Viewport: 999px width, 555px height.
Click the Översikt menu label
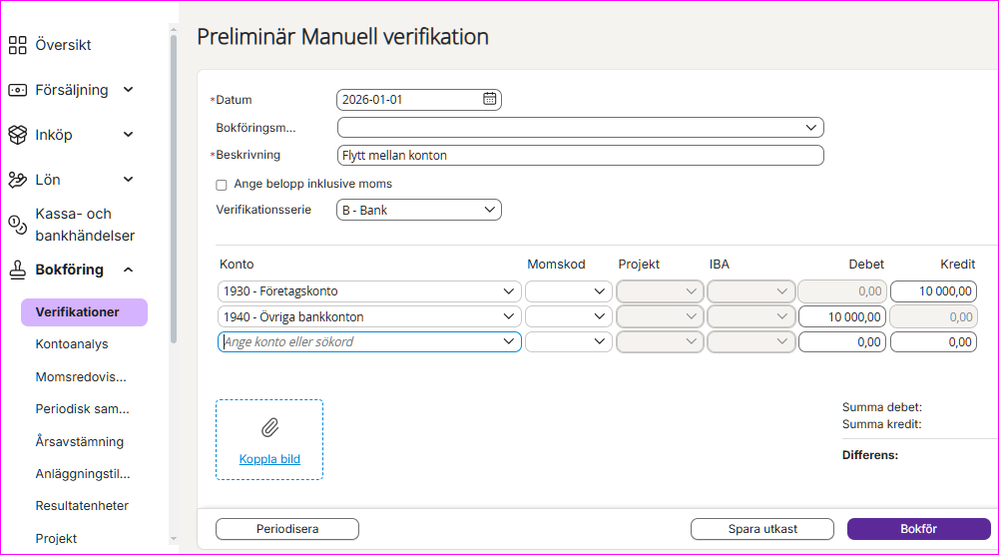[x=63, y=45]
